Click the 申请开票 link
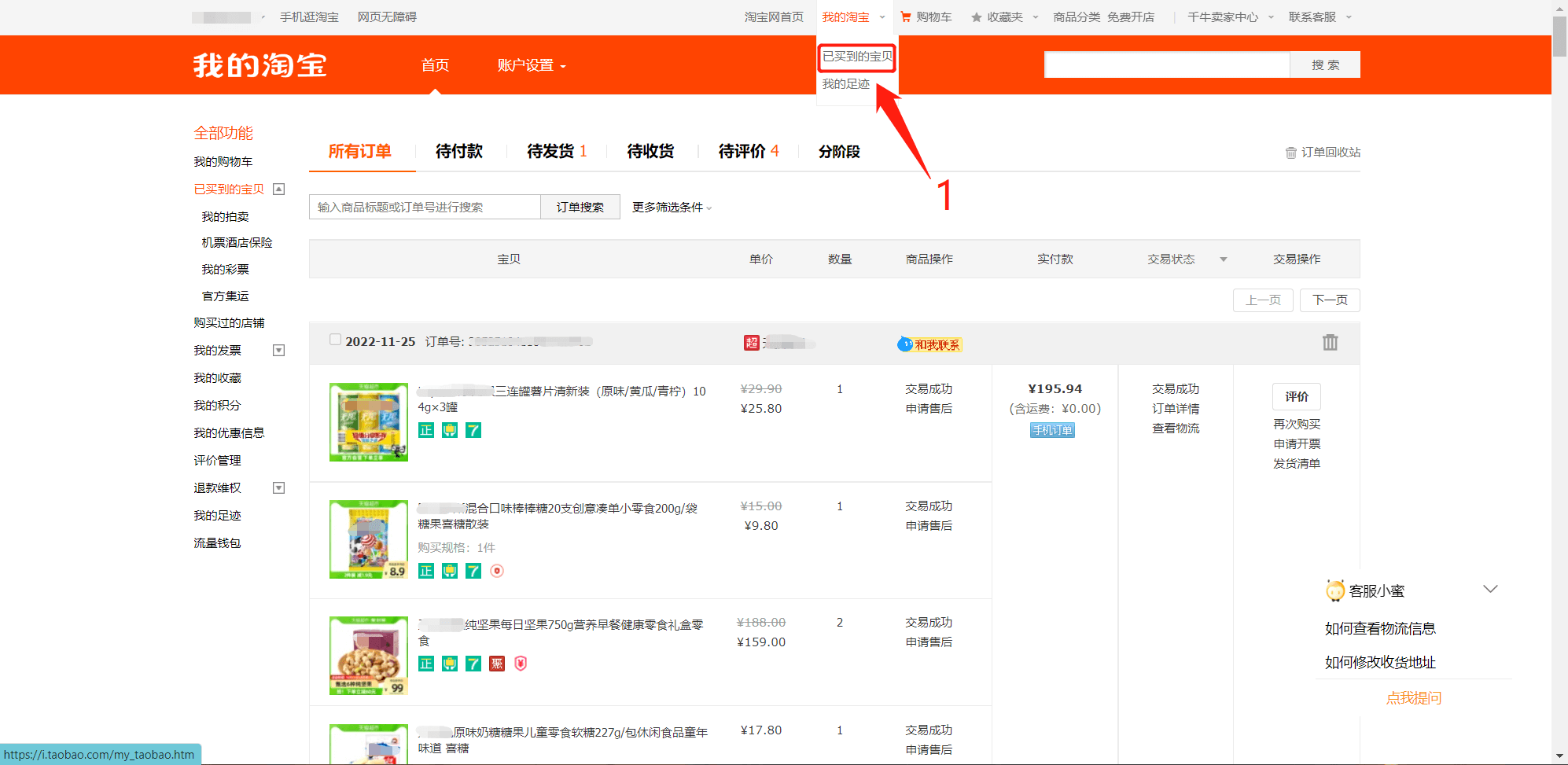The image size is (1568, 765). pos(1297,444)
